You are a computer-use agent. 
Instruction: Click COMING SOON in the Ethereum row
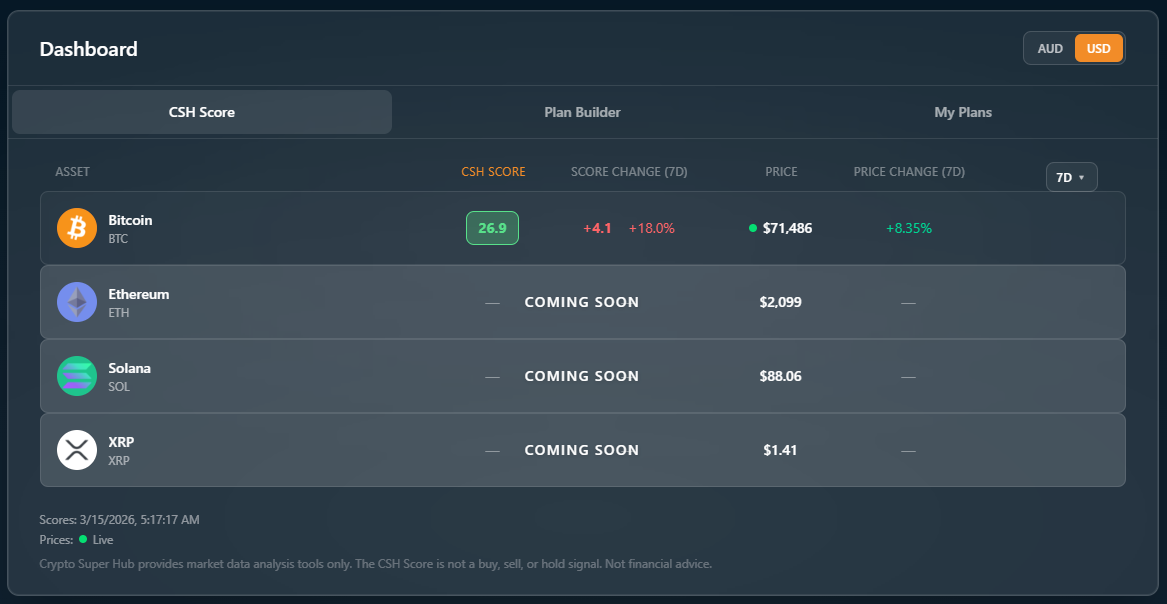pyautogui.click(x=581, y=302)
